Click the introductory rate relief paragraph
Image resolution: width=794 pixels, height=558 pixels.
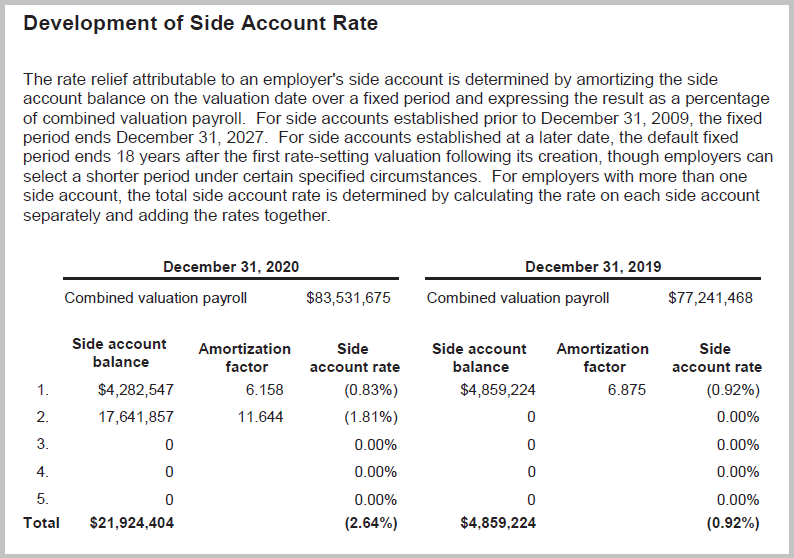coord(395,147)
